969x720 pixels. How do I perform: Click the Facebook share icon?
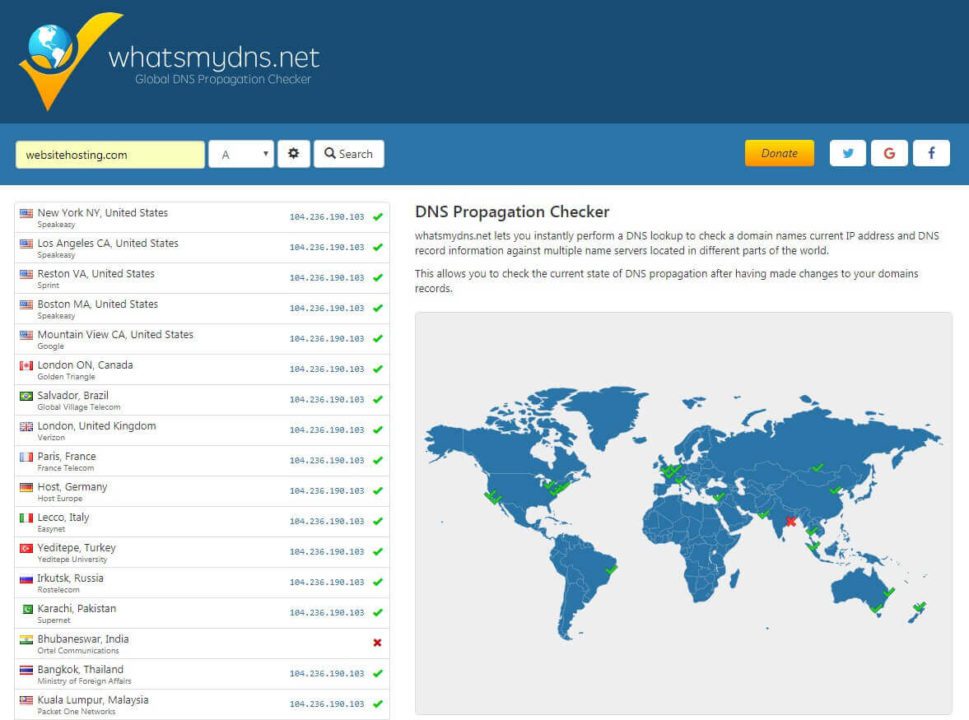click(x=931, y=153)
